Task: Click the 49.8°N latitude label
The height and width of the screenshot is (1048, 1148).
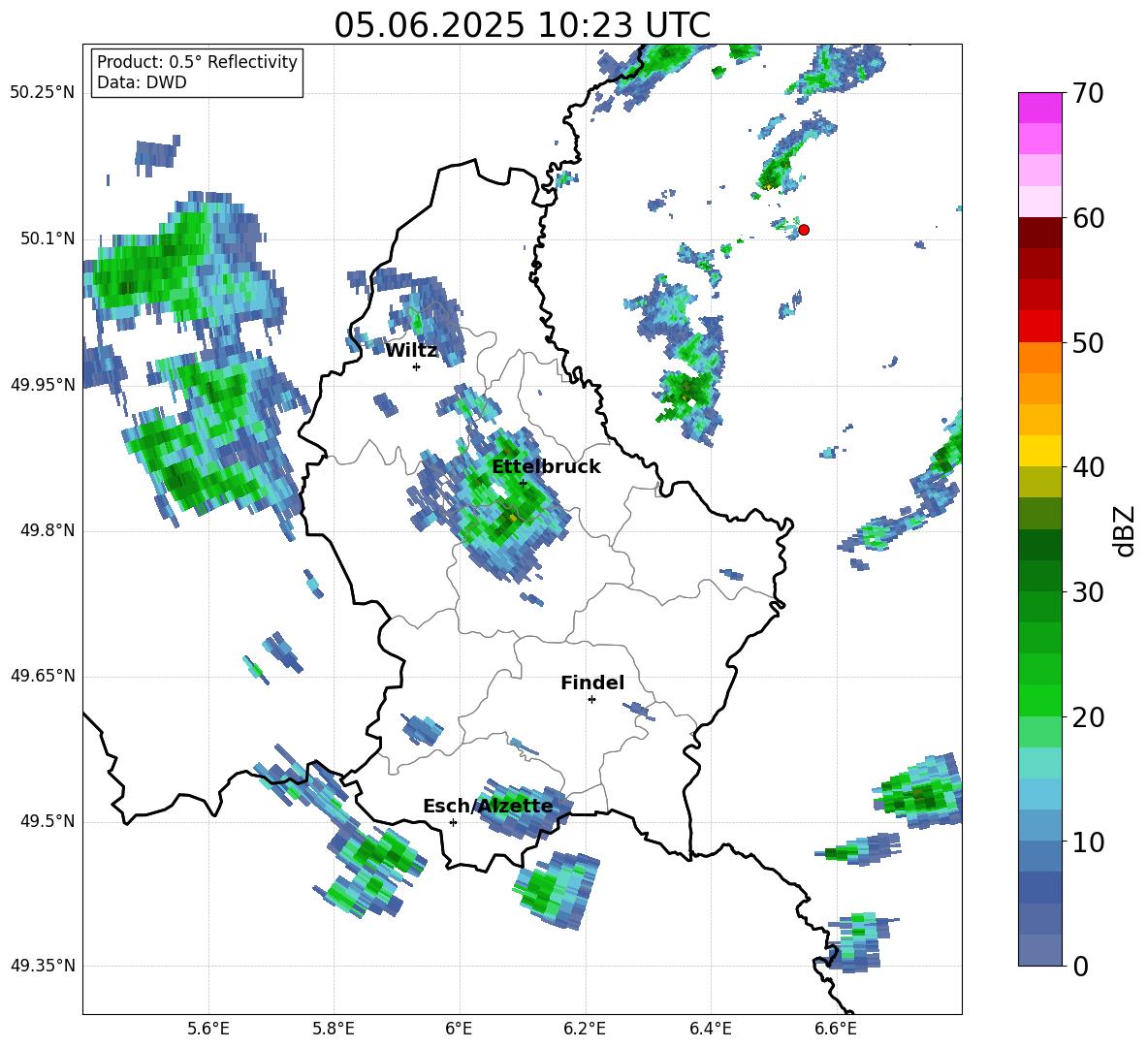Action: click(48, 530)
